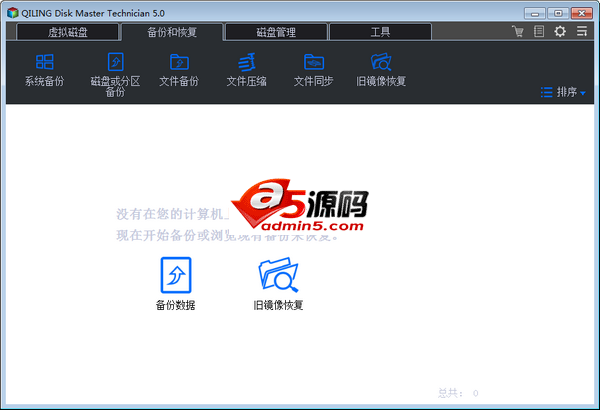This screenshot has height=410, width=600.
Task: Close the QILING Disk Master window
Action: click(x=582, y=13)
